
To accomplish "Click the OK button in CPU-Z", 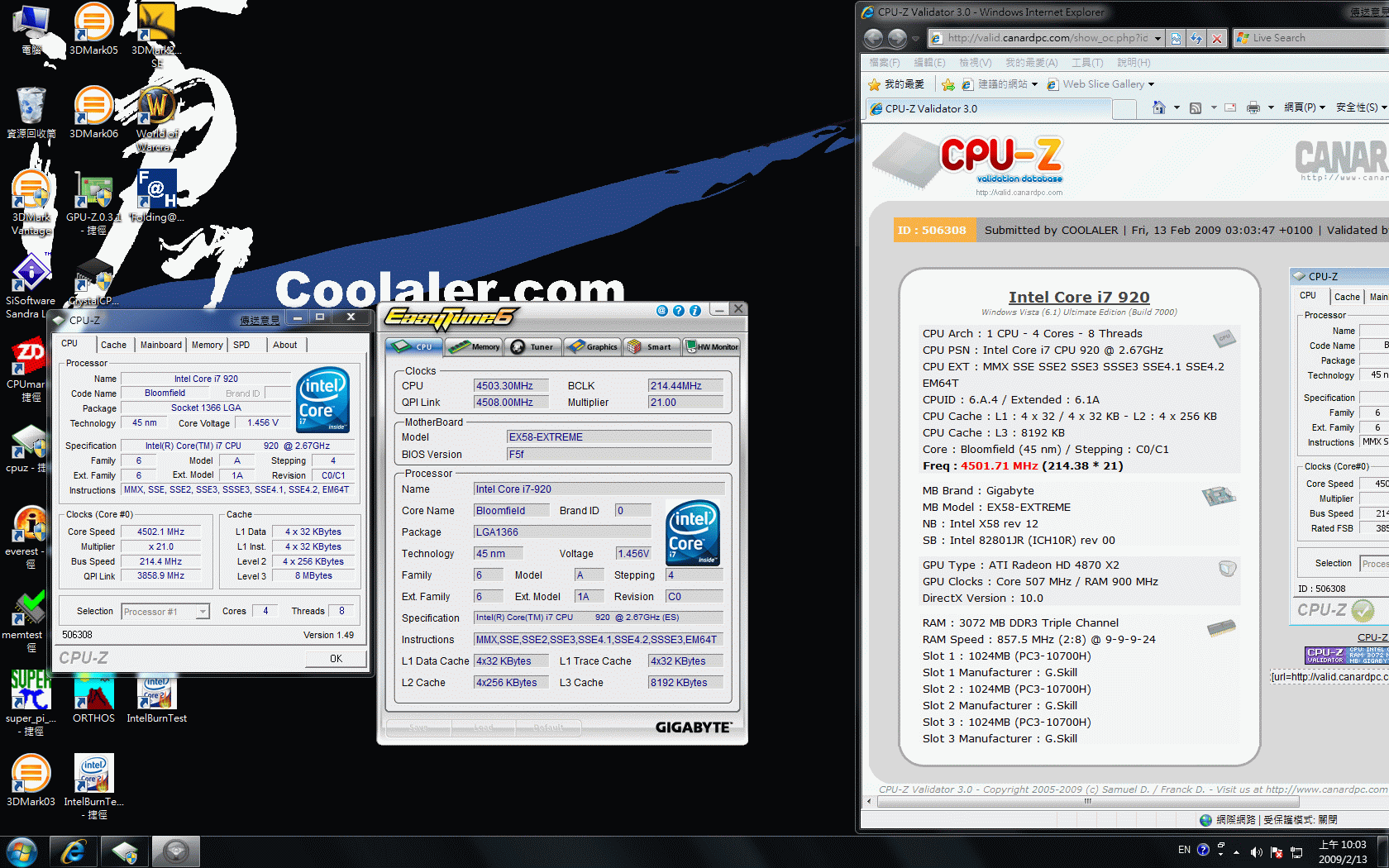I will click(336, 659).
